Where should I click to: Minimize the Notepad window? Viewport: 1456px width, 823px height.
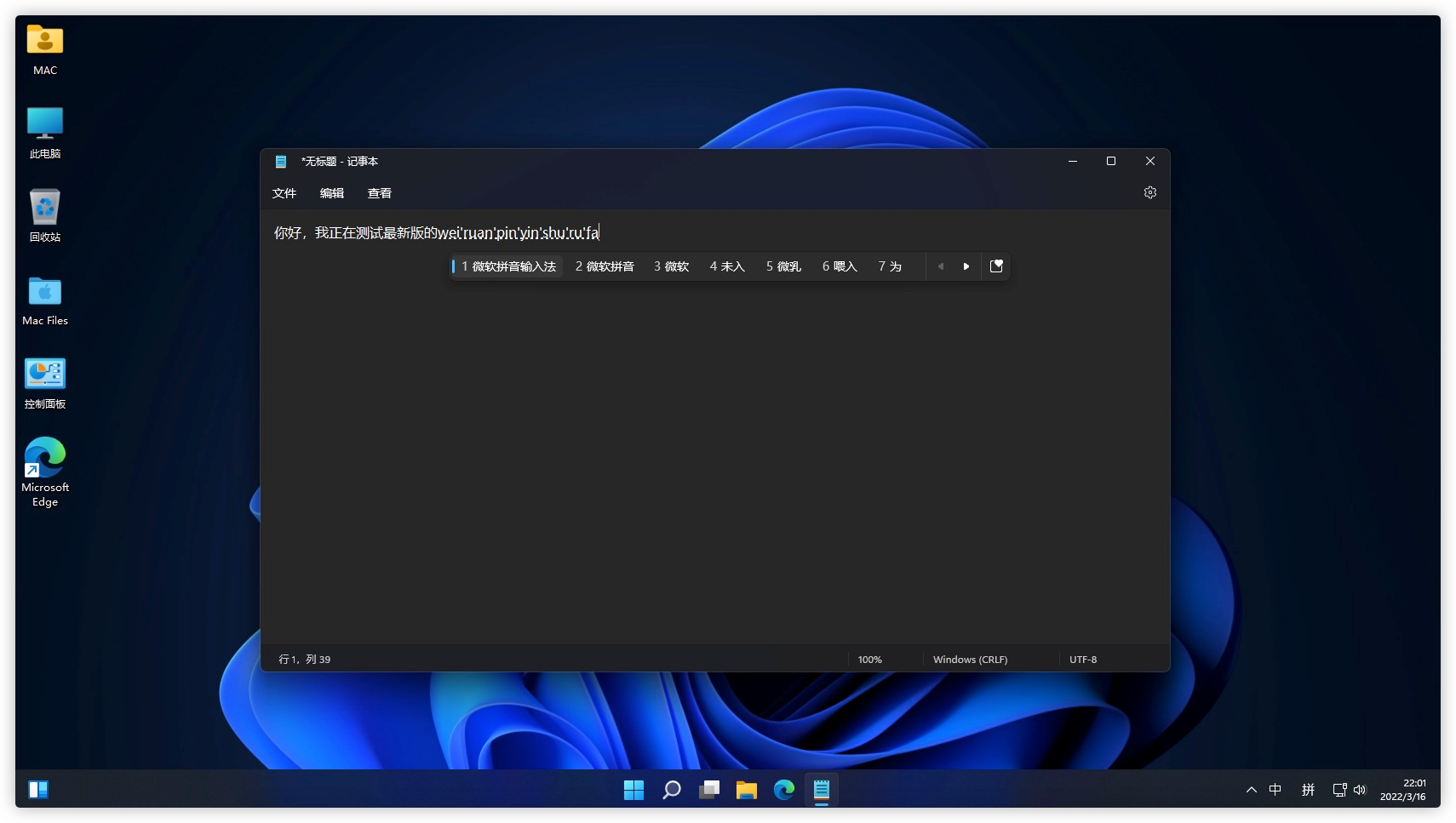[1073, 161]
